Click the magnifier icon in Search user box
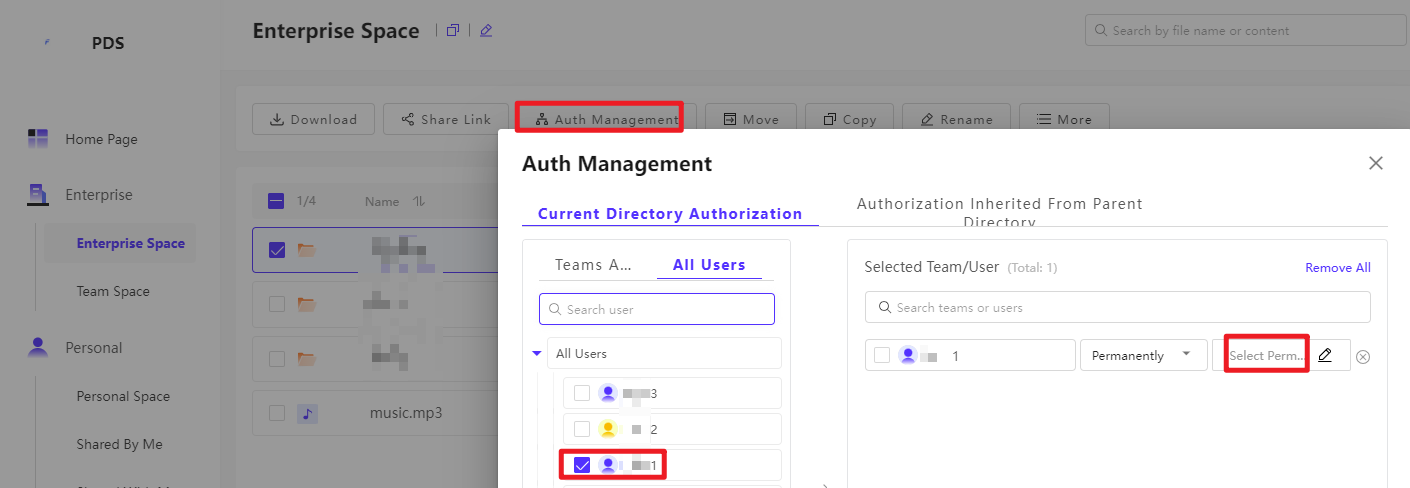 point(555,310)
